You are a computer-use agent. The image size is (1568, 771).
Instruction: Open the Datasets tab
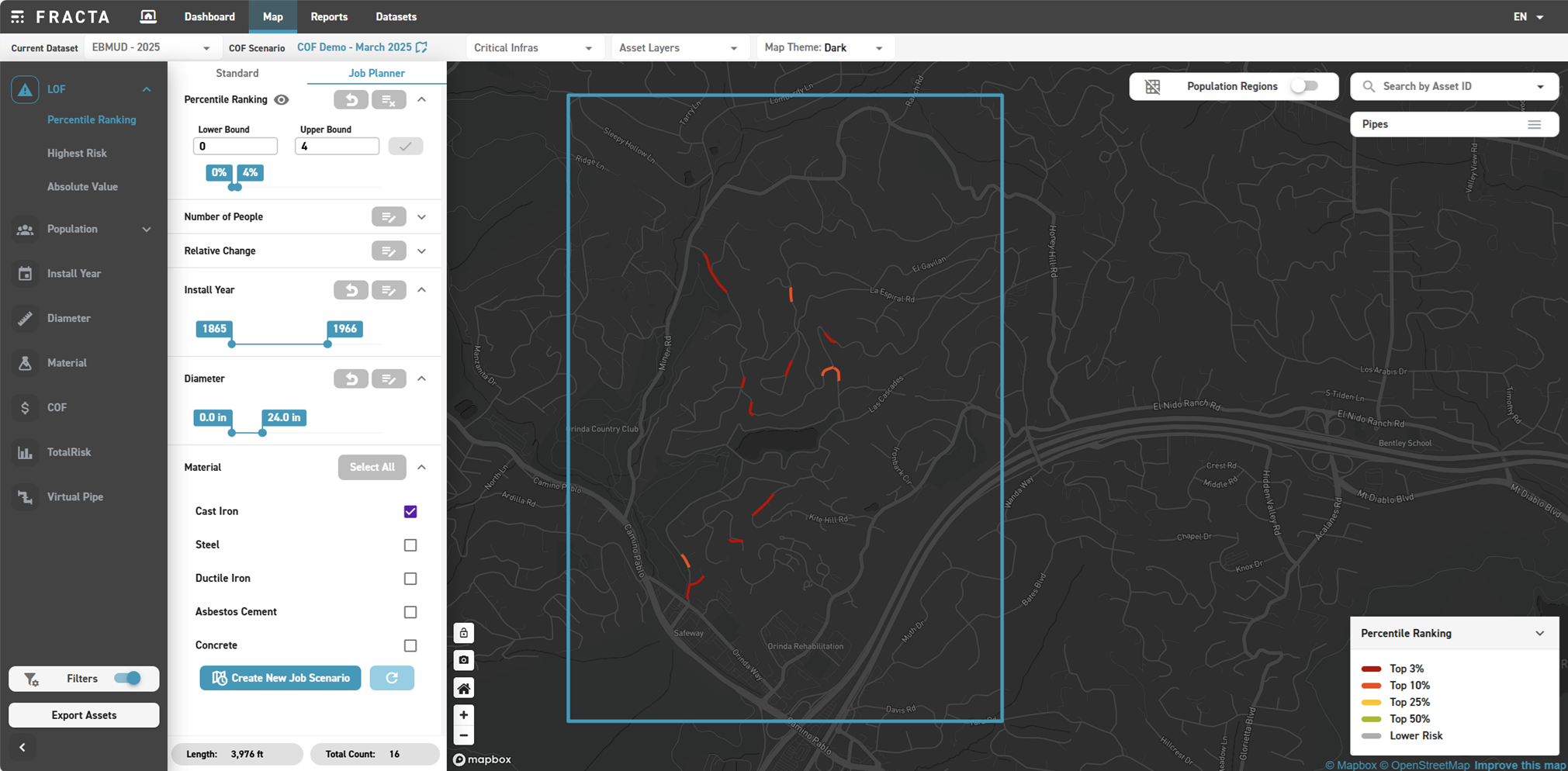coord(396,16)
